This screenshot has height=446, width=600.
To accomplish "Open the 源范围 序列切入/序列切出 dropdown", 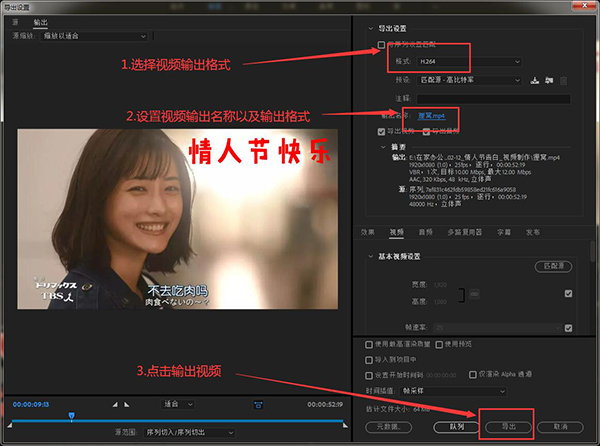I will 189,432.
